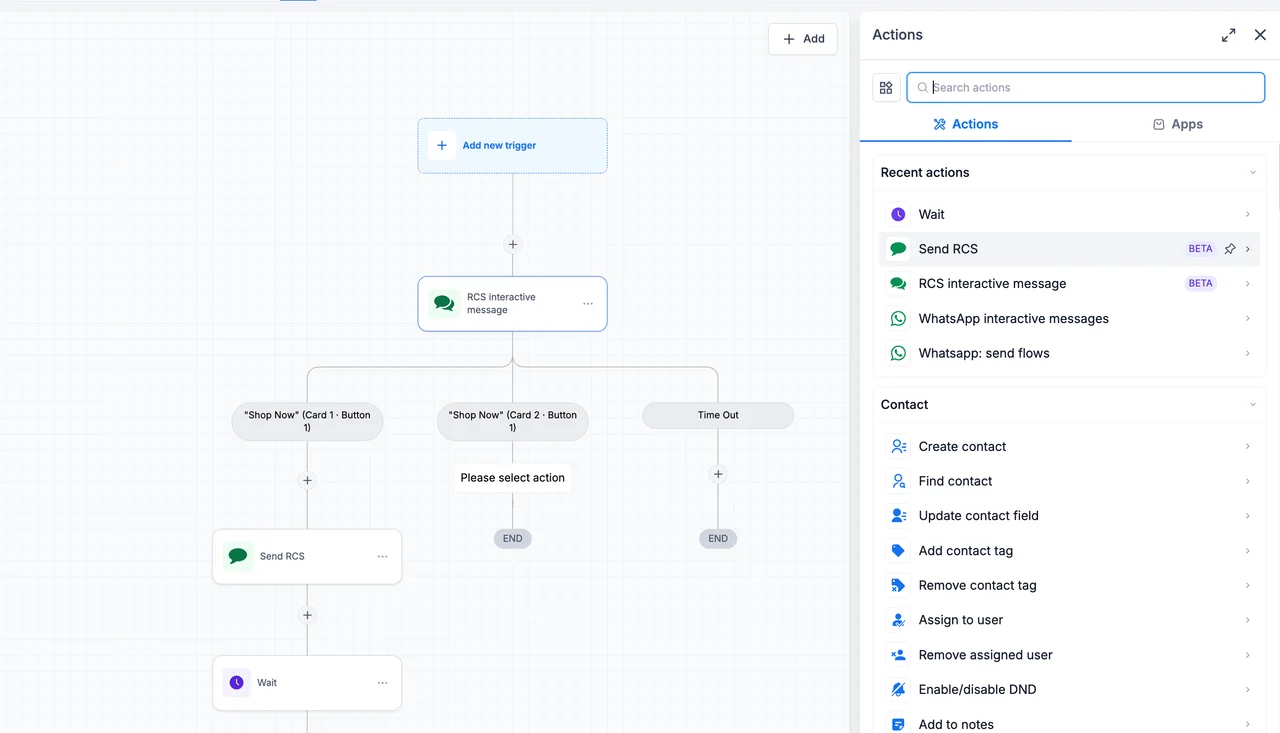
Task: Expand the Send RCS action row chevron
Action: pyautogui.click(x=1248, y=249)
